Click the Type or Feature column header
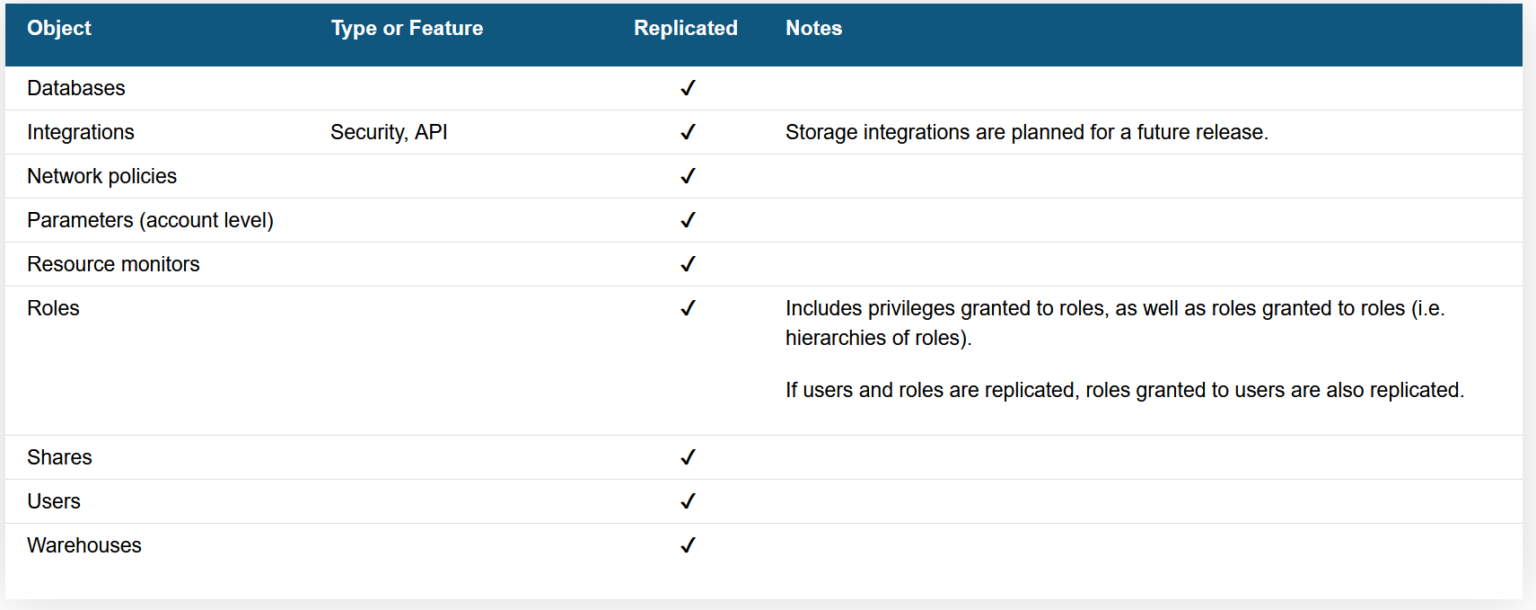The image size is (1536, 610). click(x=406, y=28)
